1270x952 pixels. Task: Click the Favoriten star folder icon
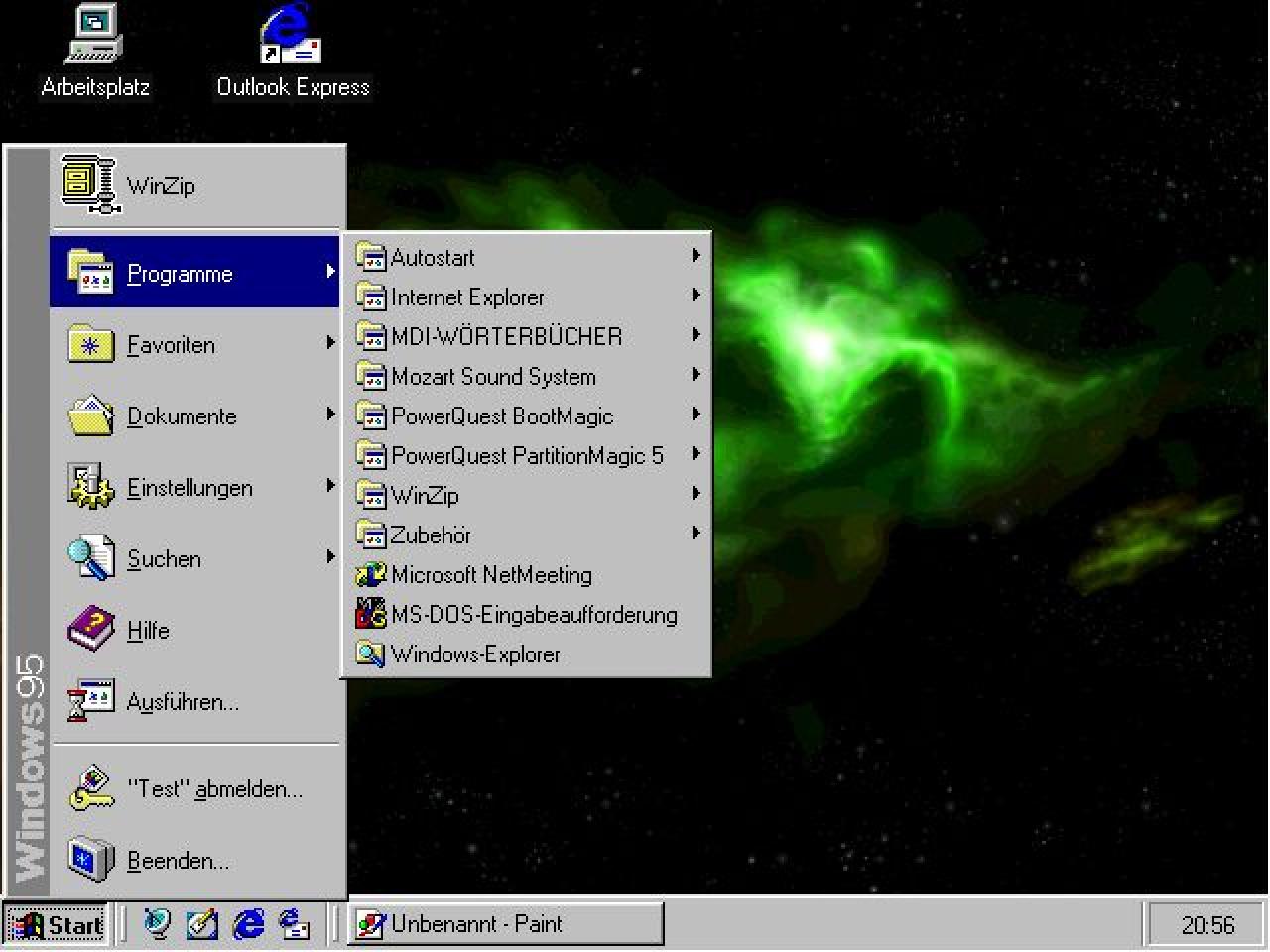coord(90,344)
